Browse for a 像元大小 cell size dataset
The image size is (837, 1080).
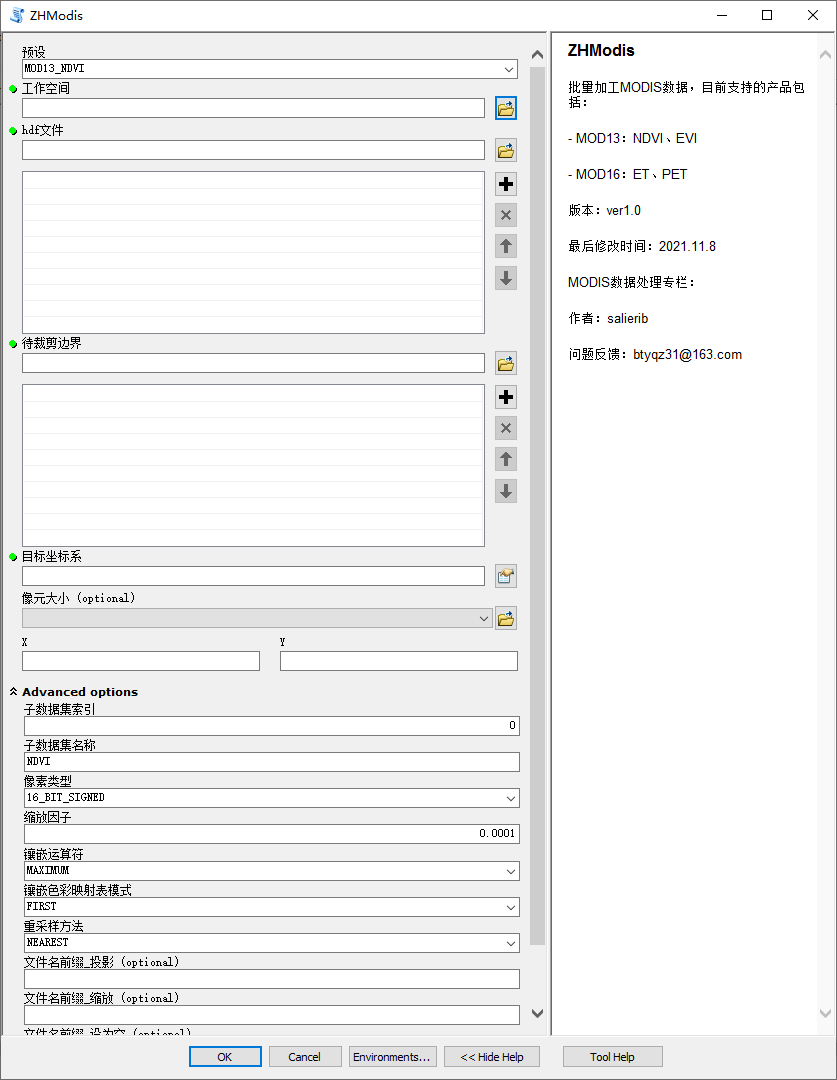506,619
